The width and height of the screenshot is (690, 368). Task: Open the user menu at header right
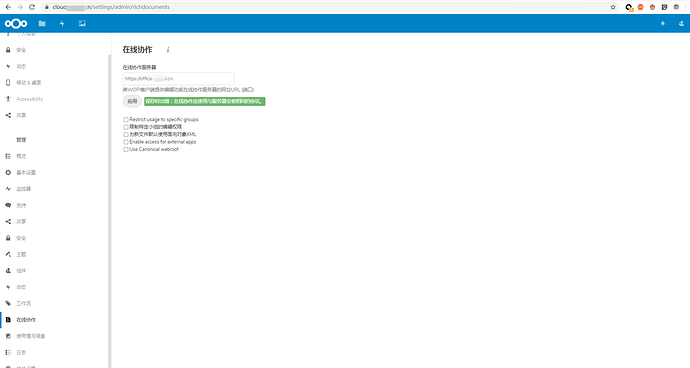click(x=681, y=24)
